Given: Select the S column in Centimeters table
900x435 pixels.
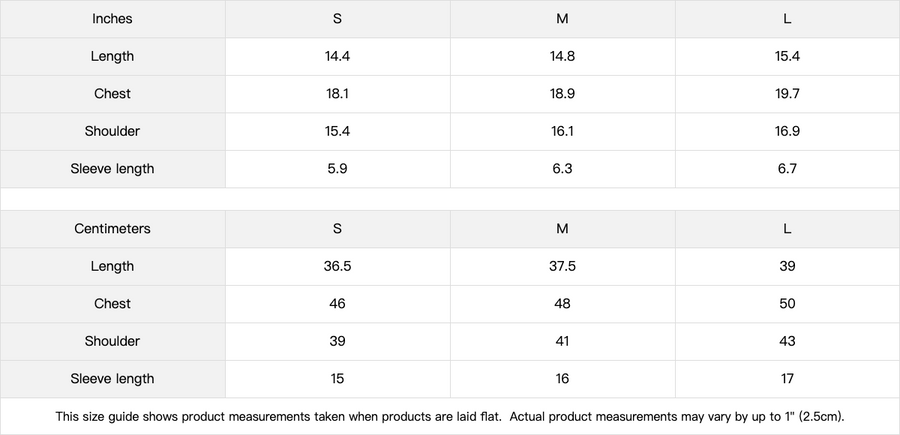Looking at the screenshot, I should coord(337,229).
